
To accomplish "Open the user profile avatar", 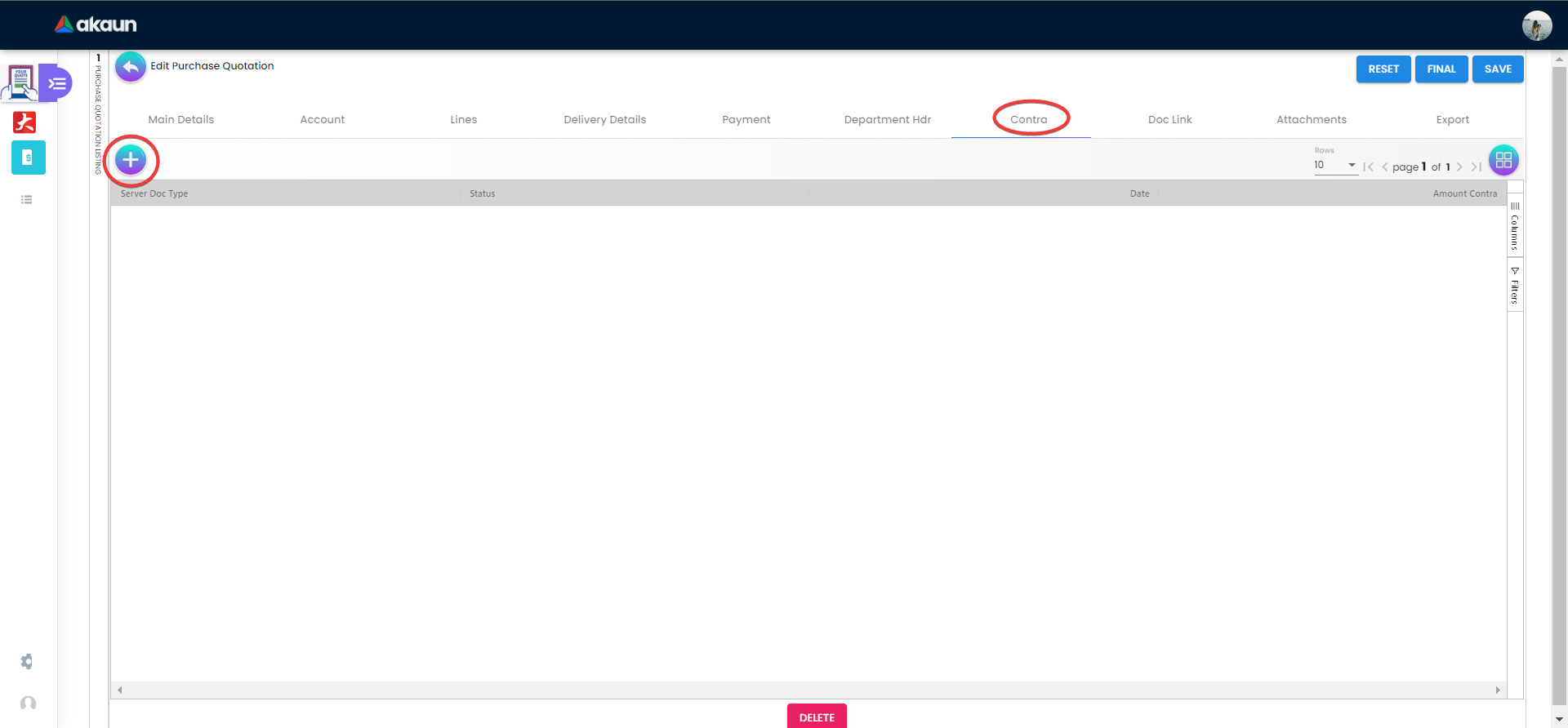I will pyautogui.click(x=1536, y=25).
